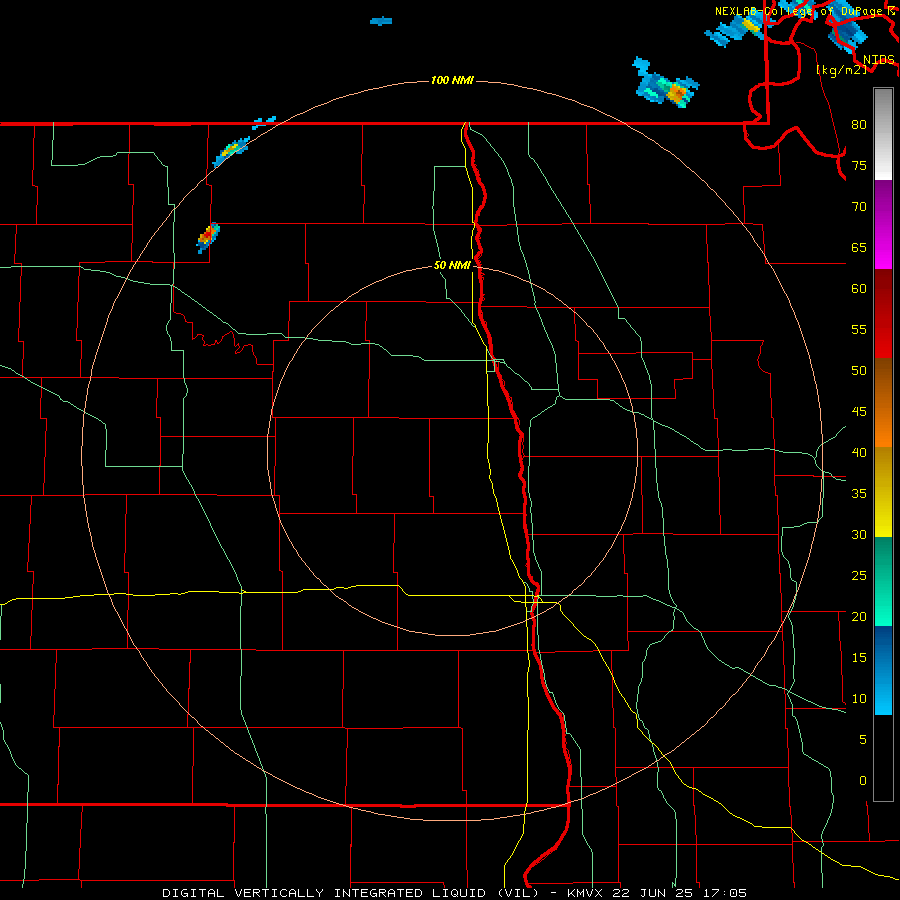Select the 45 value on the scale
900x900 pixels.
(859, 412)
